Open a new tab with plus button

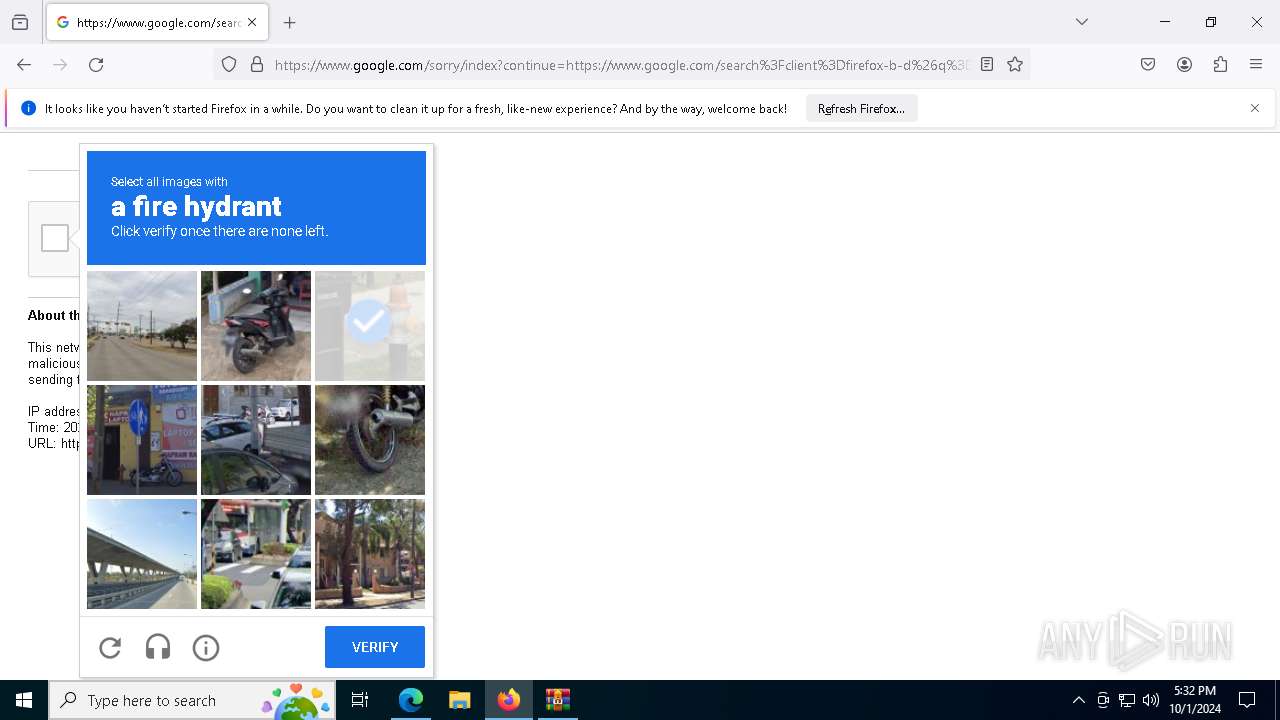(x=290, y=22)
